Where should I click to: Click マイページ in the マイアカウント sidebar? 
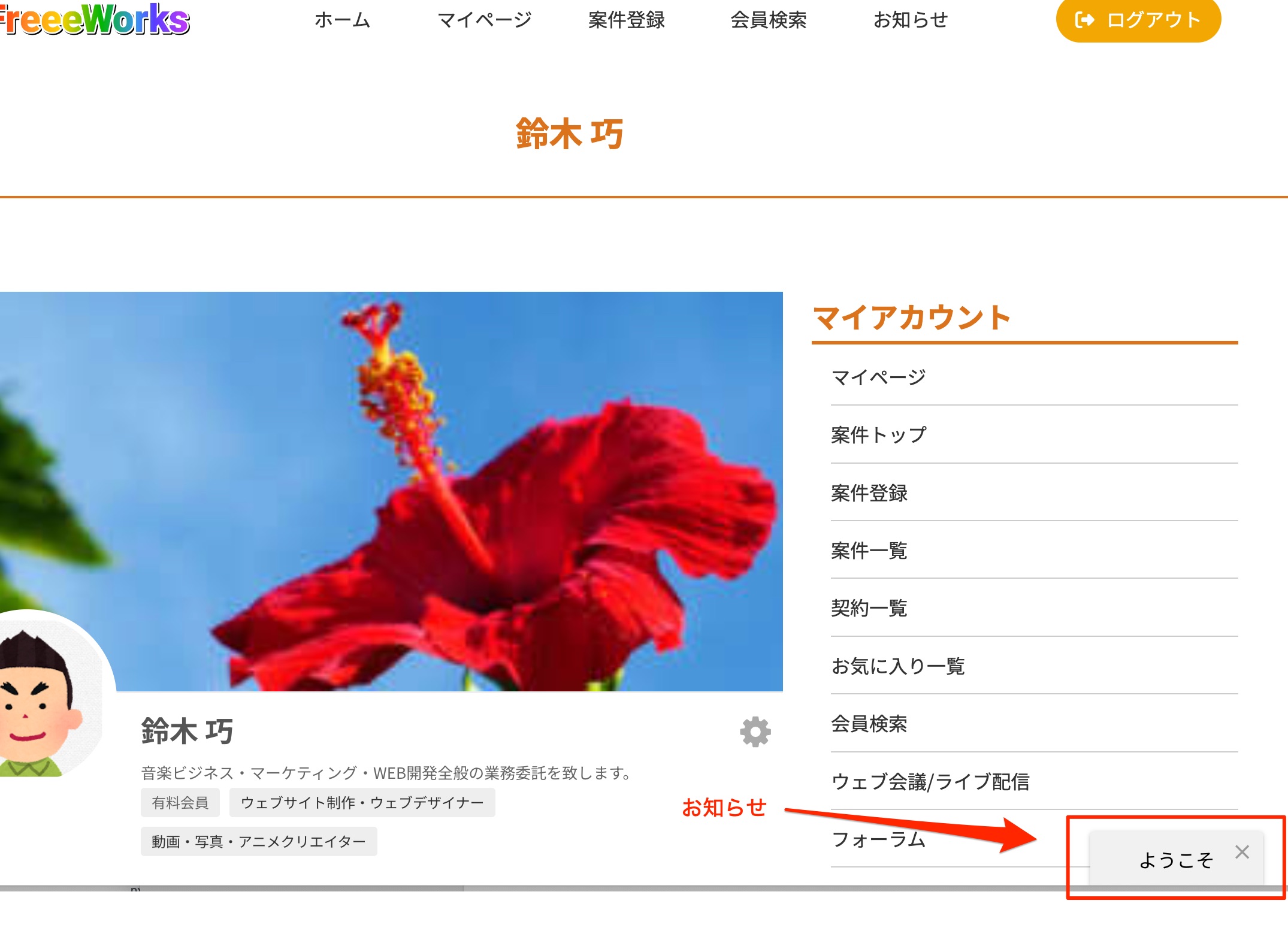click(x=878, y=377)
